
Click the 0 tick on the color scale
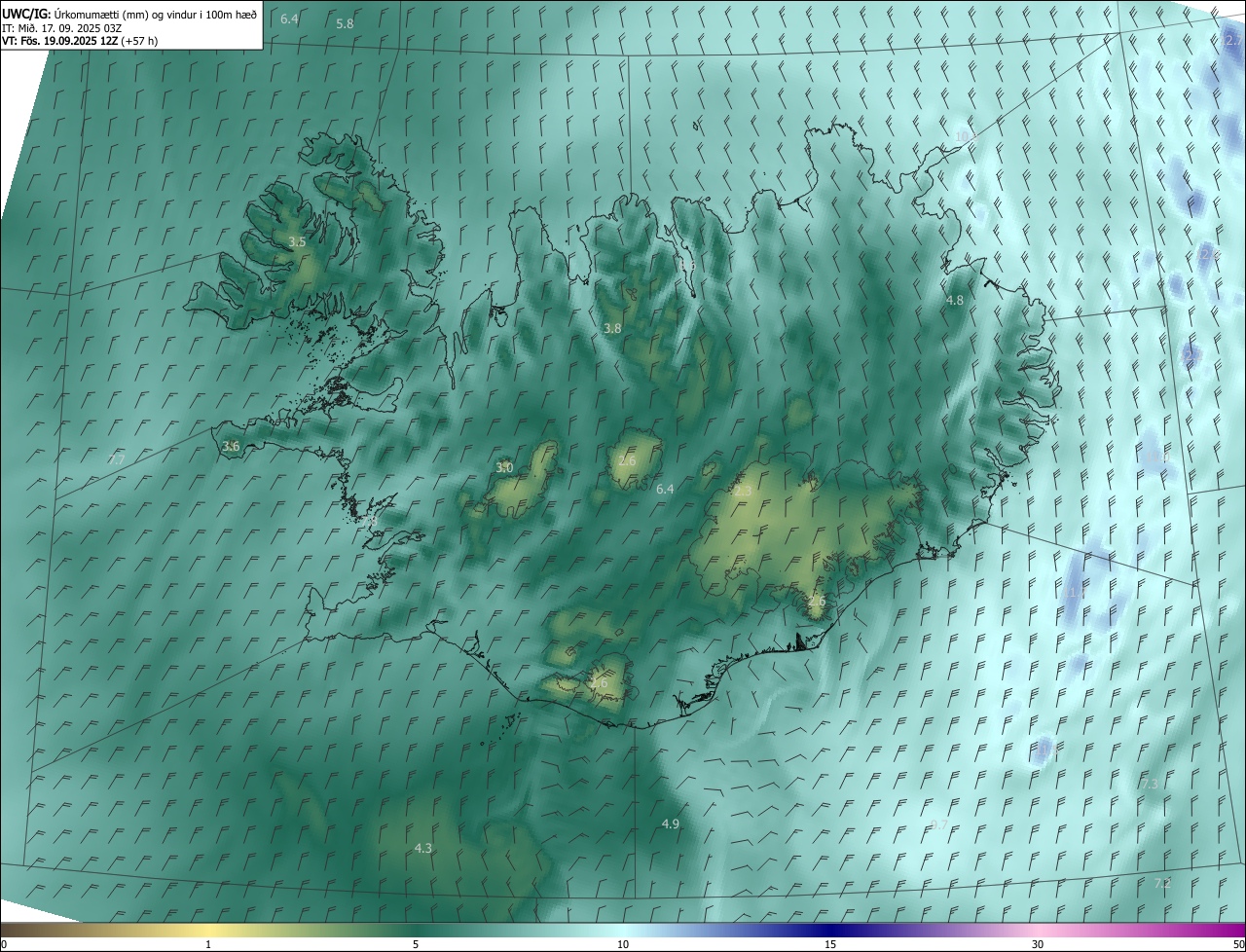(3, 944)
